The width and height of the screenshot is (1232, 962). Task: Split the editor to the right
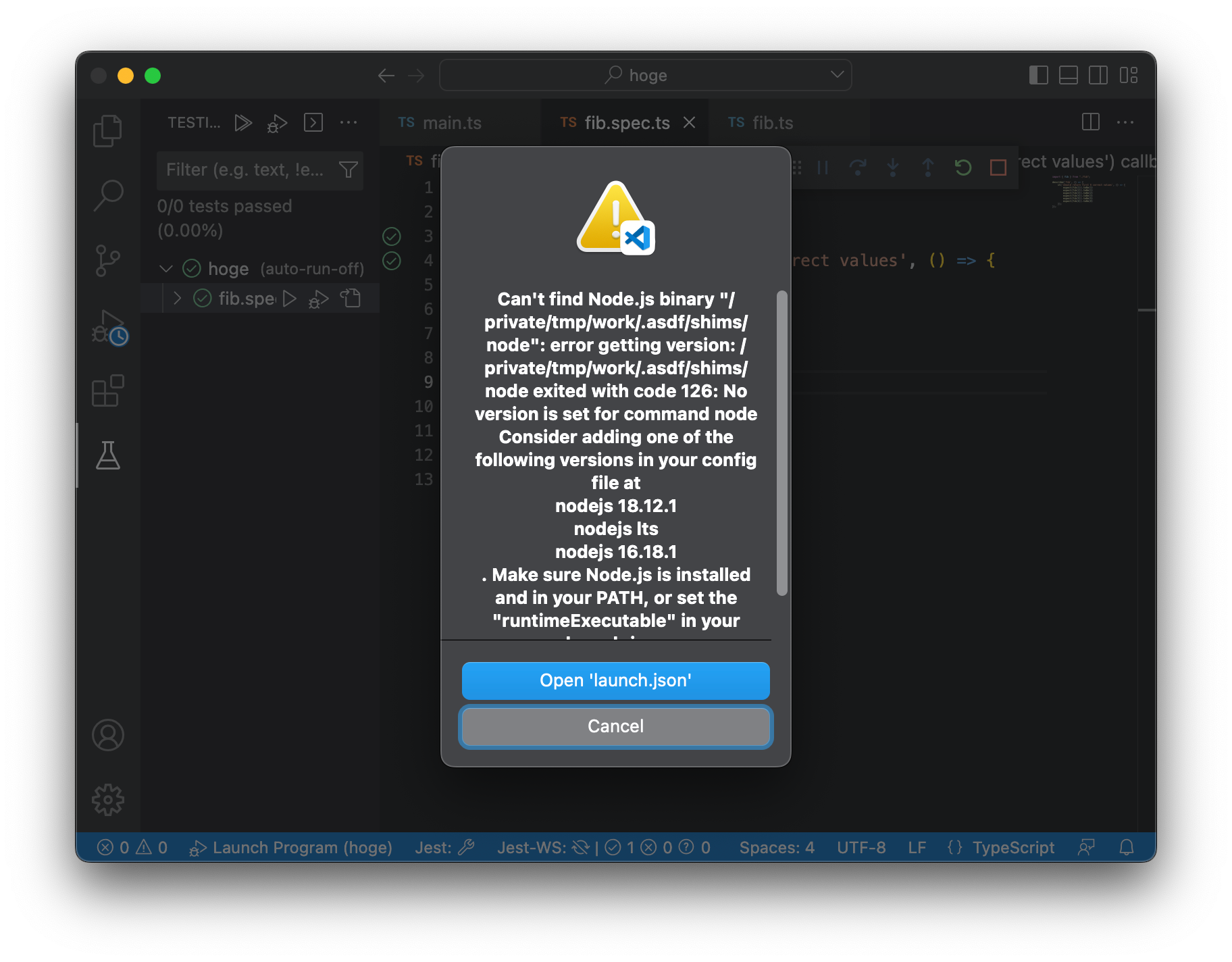[x=1091, y=122]
